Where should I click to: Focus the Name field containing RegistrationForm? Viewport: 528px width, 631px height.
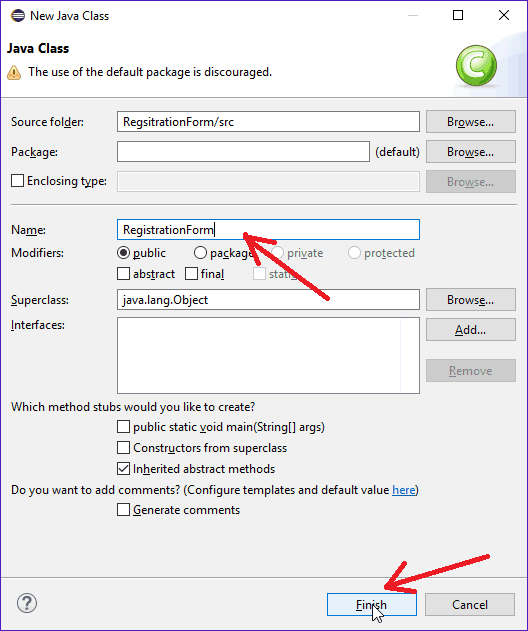(268, 229)
